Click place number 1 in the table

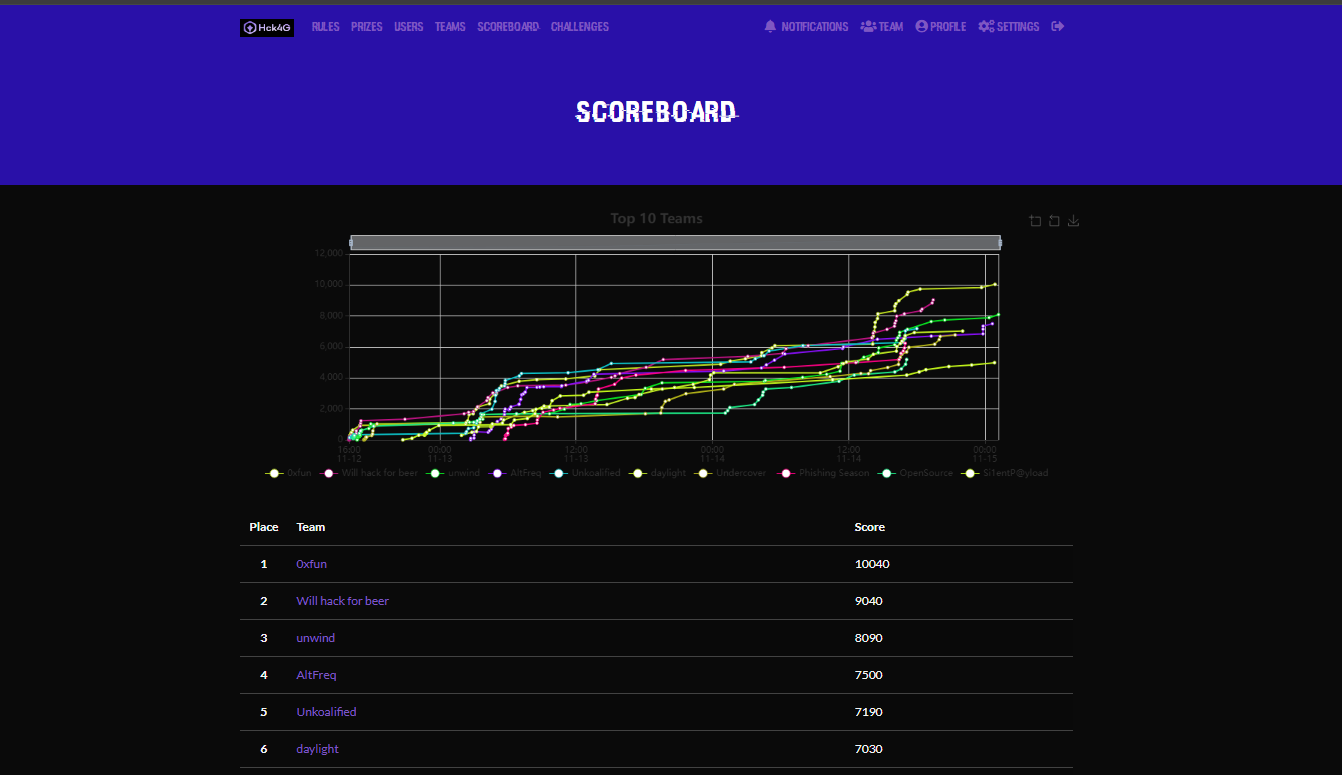tap(264, 564)
